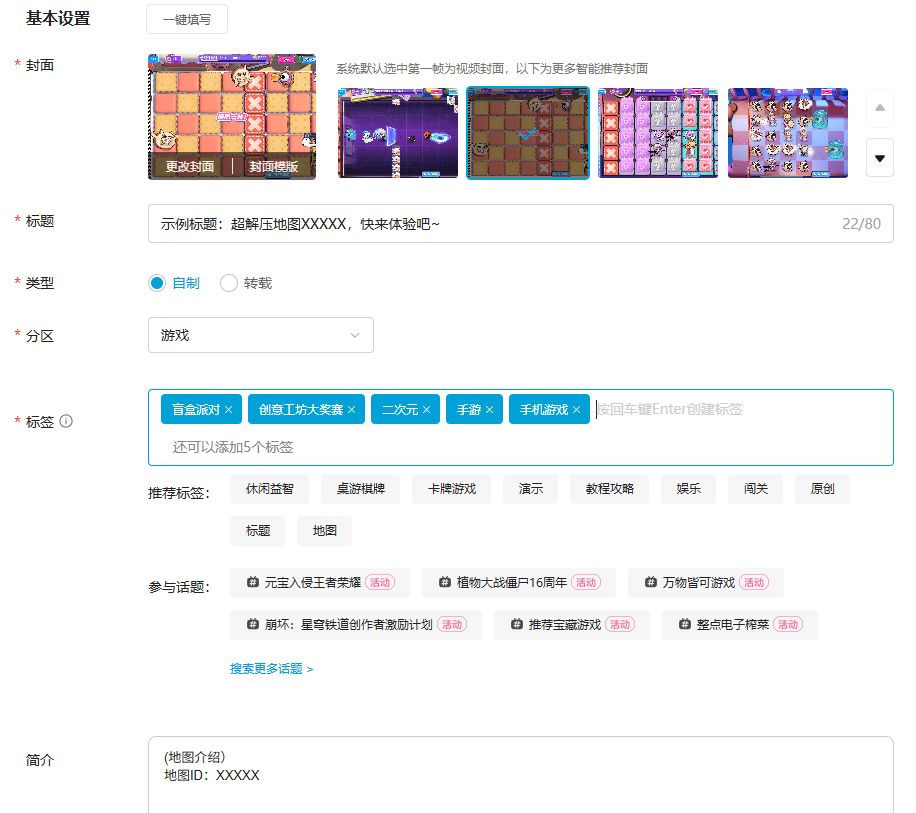Viewport: 916px width, 813px height.
Task: Join the topic 植物大战僵尸16周年
Action: [519, 582]
